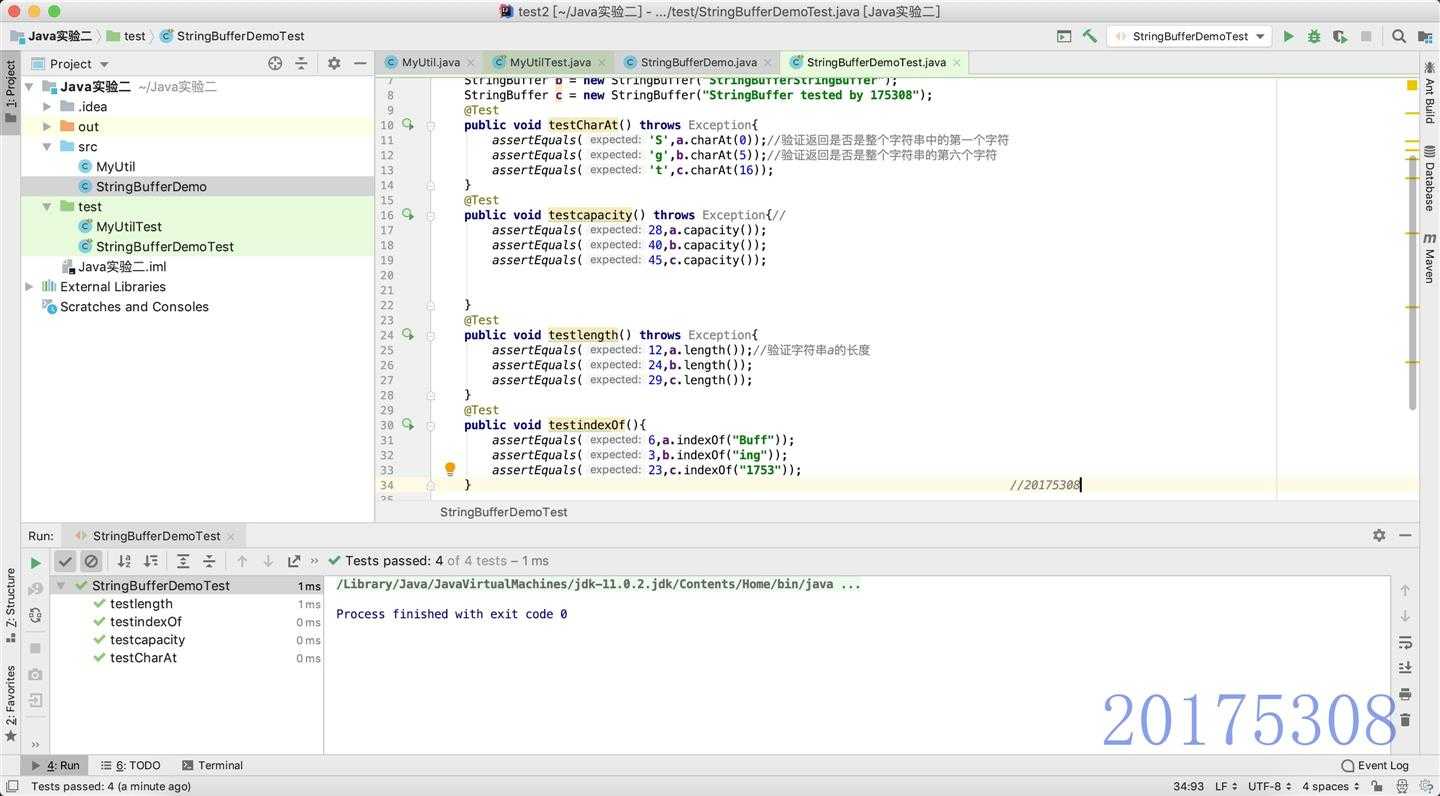The height and width of the screenshot is (796, 1440).
Task: Open Z: Structure side panel
Action: (x=11, y=604)
